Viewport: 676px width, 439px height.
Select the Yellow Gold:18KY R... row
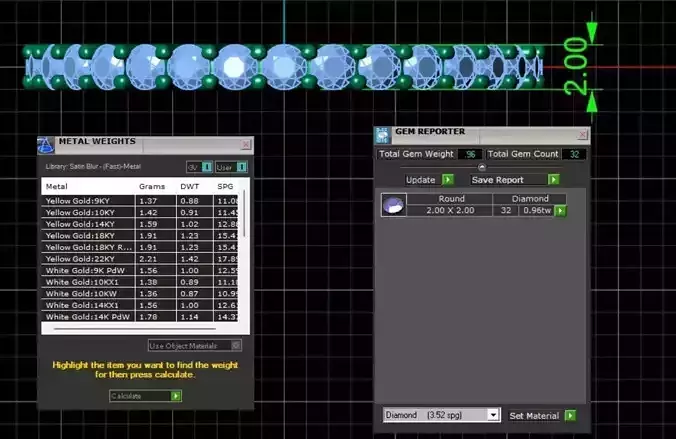[x=141, y=247]
